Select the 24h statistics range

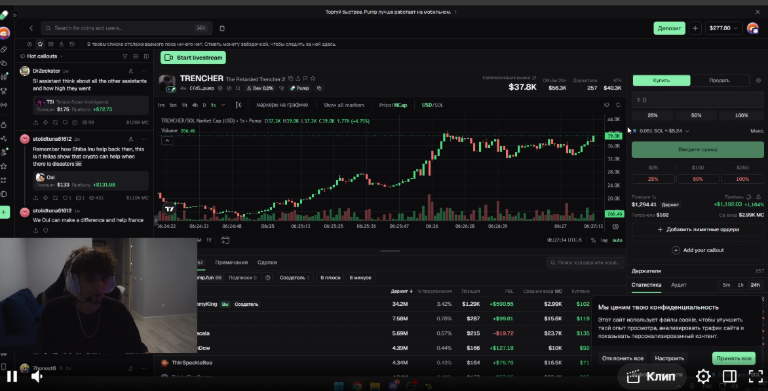(x=755, y=285)
